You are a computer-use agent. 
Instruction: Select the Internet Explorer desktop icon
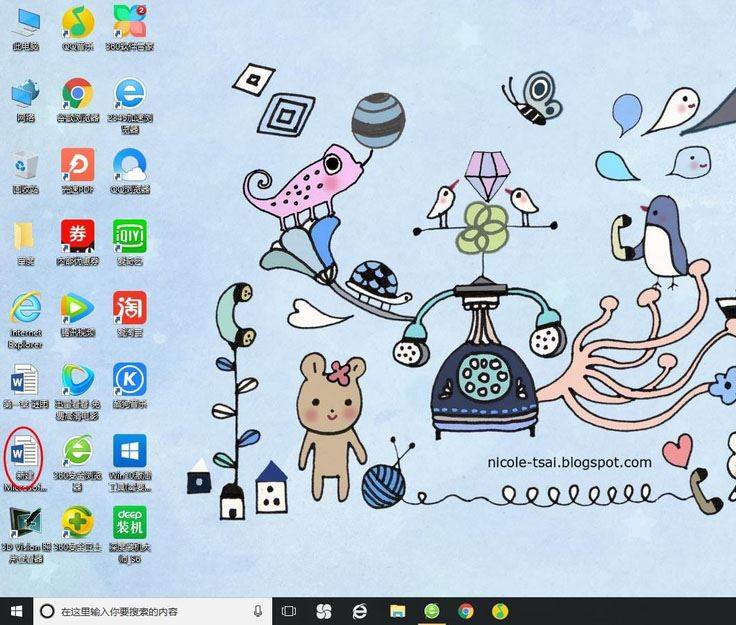(26, 321)
